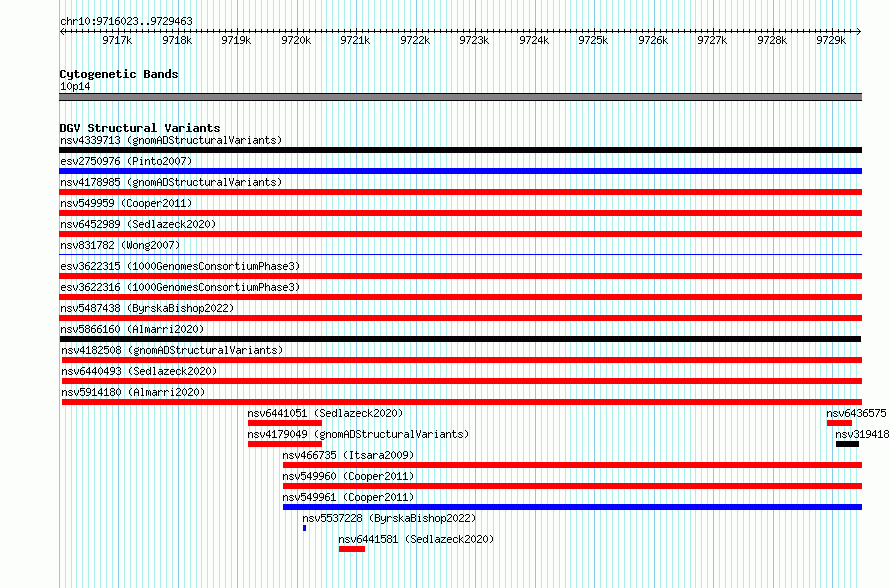Image resolution: width=890 pixels, height=588 pixels.
Task: Open variant nsv319418 label
Action: 862,434
